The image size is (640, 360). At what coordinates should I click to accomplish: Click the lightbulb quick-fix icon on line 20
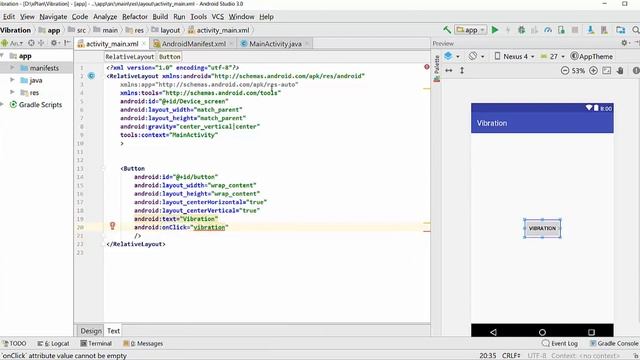112,226
